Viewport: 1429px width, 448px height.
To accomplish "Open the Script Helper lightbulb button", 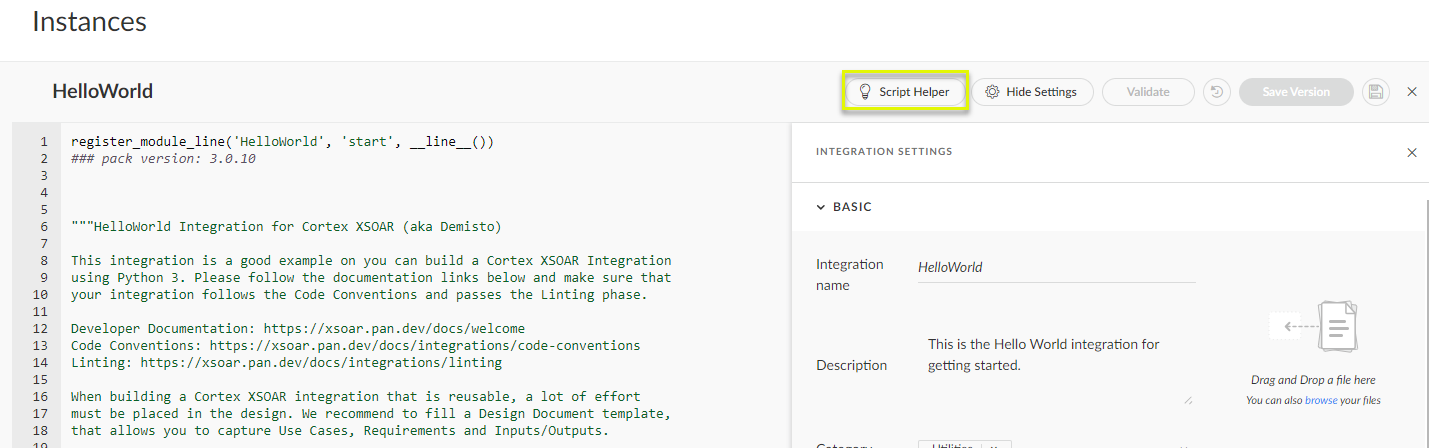I will point(905,92).
